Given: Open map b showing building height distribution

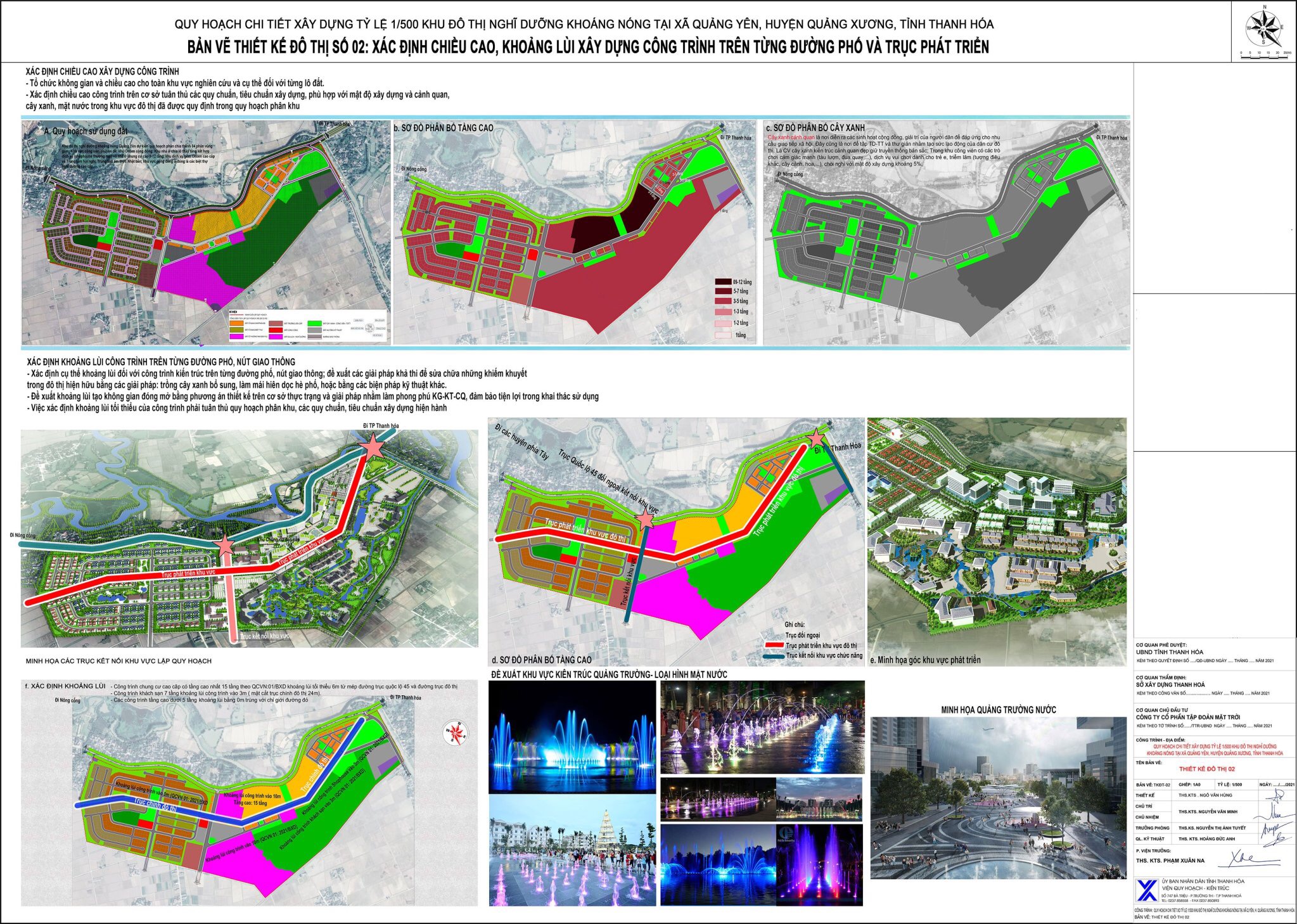Looking at the screenshot, I should tap(575, 233).
